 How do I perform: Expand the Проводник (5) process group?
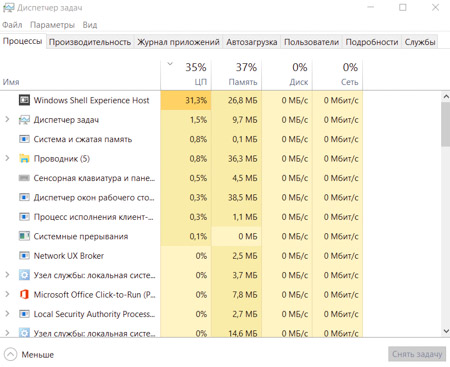coord(7,158)
